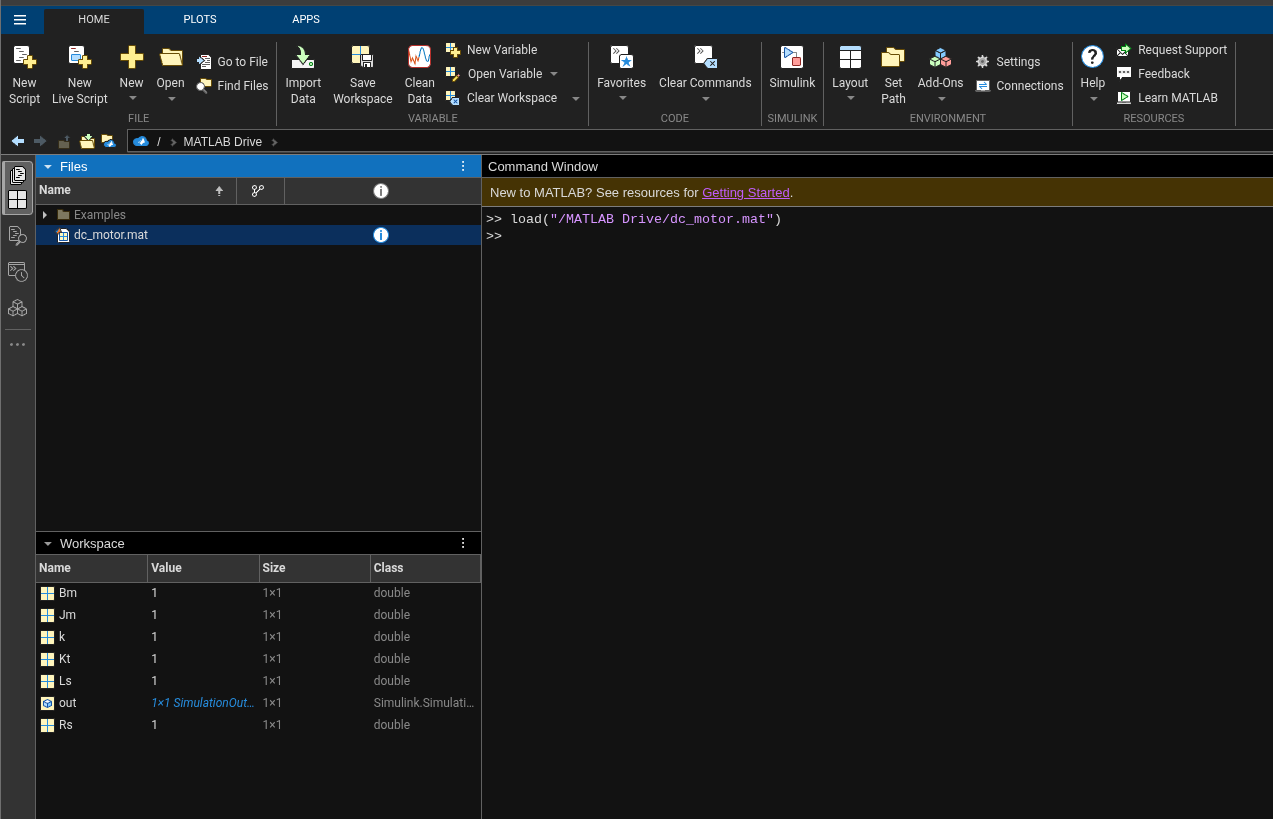The width and height of the screenshot is (1273, 819).
Task: Open Learn MATLAB resources
Action: point(1167,98)
